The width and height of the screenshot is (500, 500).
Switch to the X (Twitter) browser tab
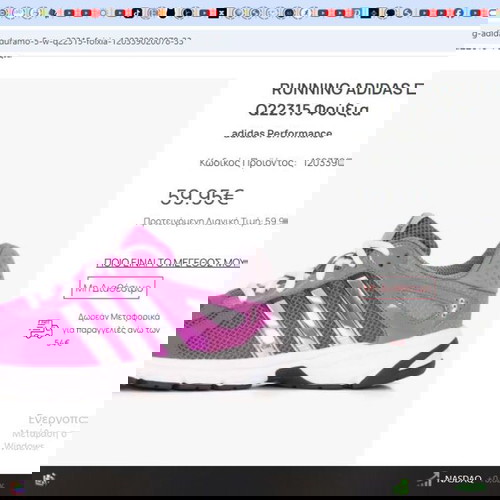tap(222, 13)
